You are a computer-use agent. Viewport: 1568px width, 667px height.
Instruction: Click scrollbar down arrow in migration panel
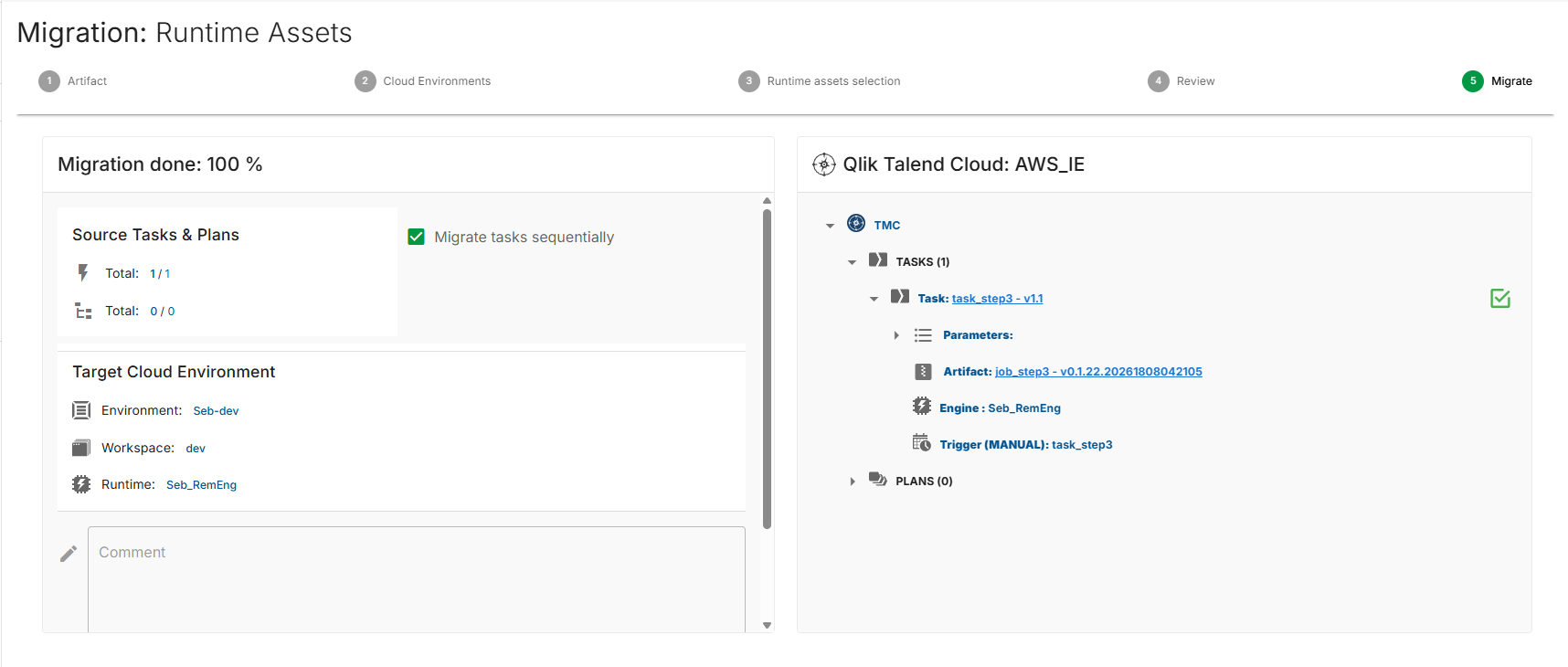pyautogui.click(x=768, y=626)
